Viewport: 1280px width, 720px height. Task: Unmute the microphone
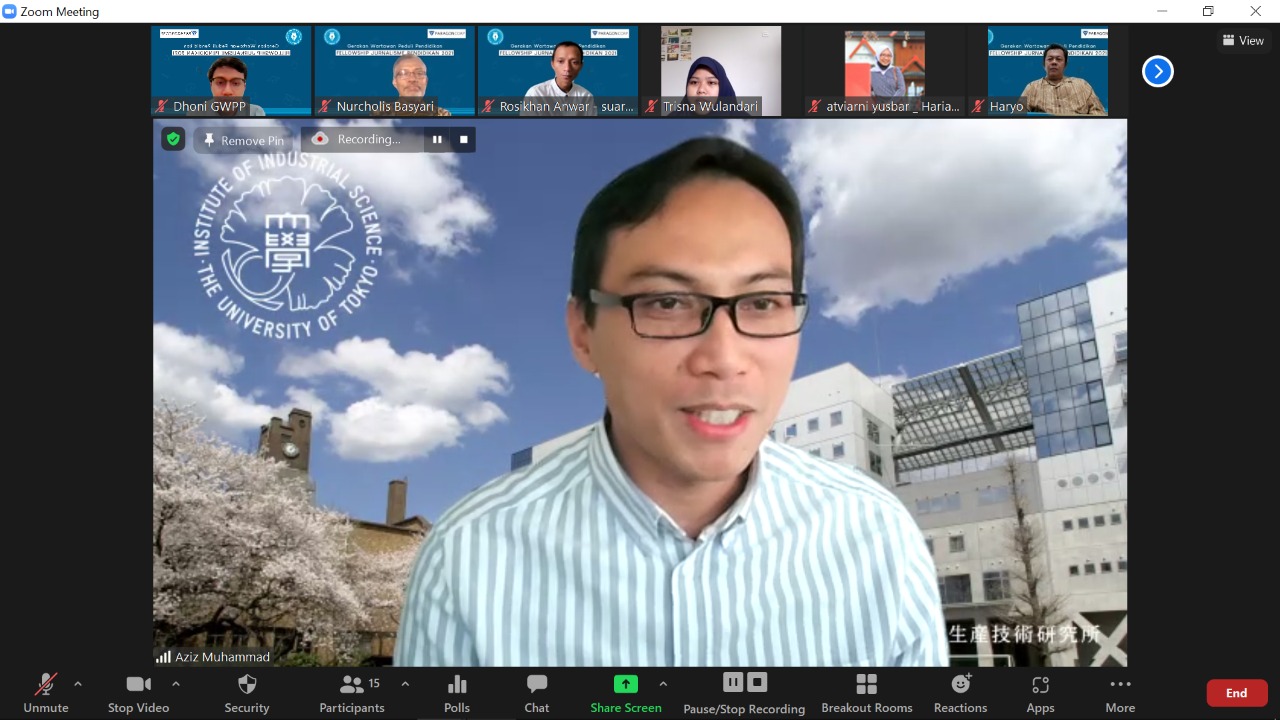click(46, 692)
